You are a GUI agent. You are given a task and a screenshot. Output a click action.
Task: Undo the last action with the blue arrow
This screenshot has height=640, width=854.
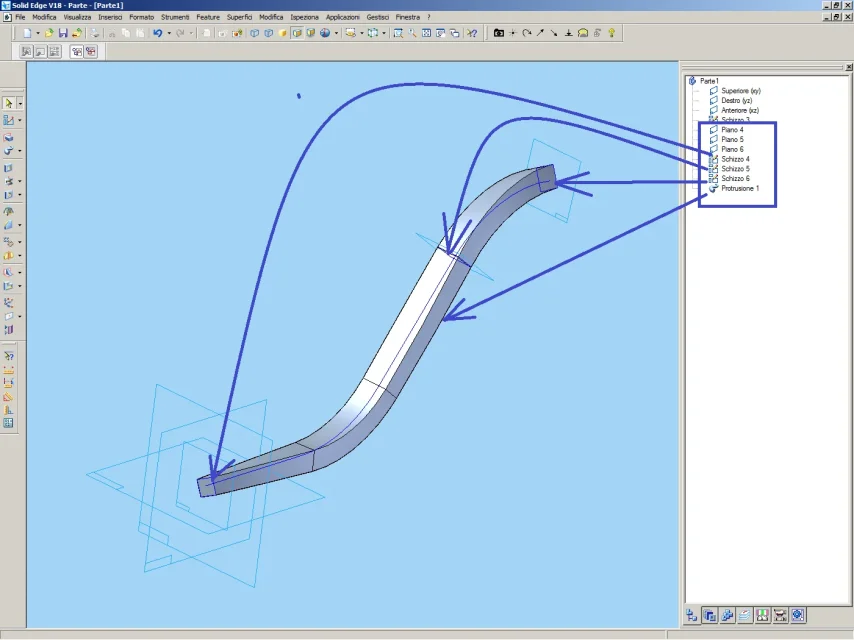157,33
